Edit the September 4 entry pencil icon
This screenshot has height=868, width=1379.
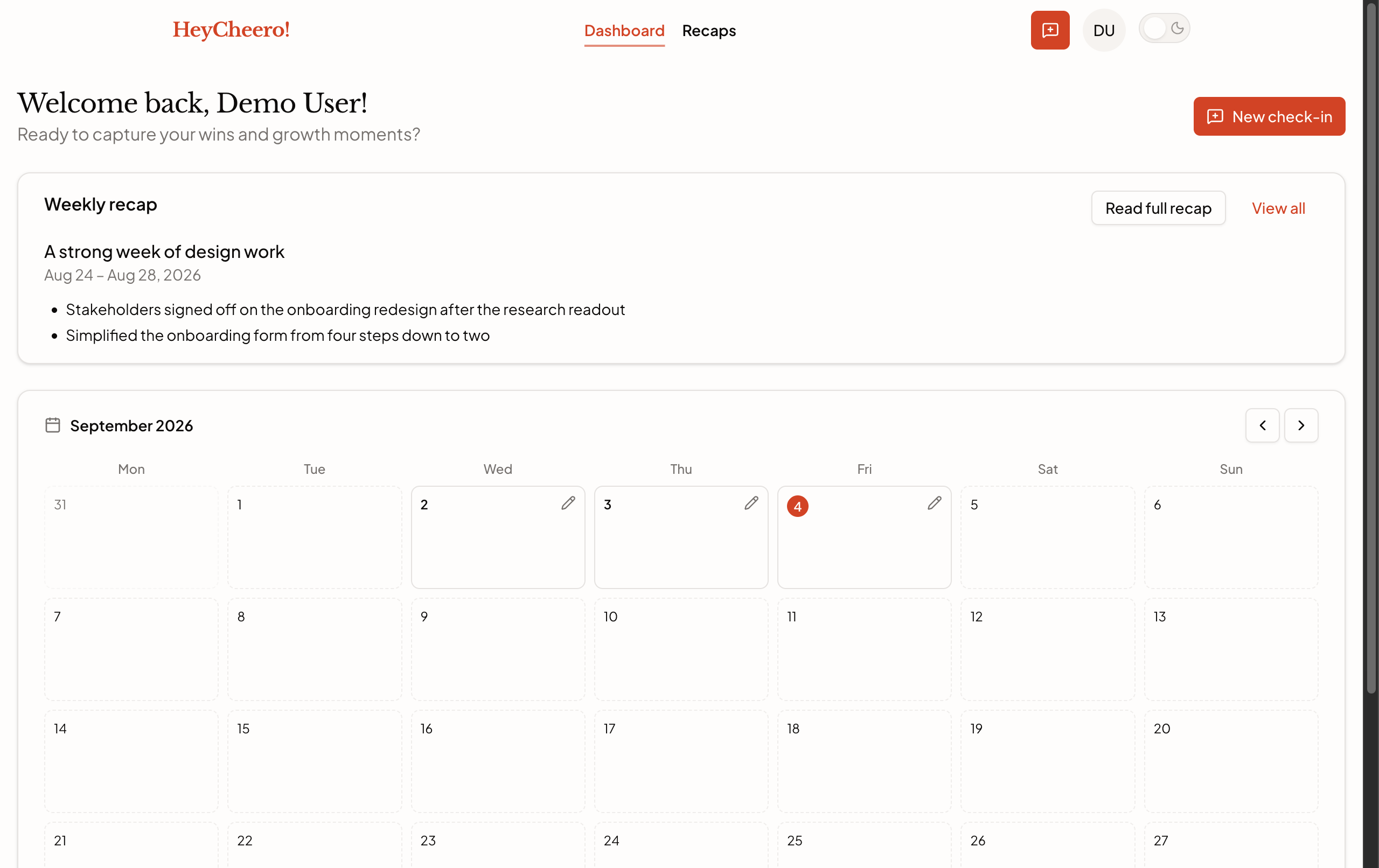point(934,503)
